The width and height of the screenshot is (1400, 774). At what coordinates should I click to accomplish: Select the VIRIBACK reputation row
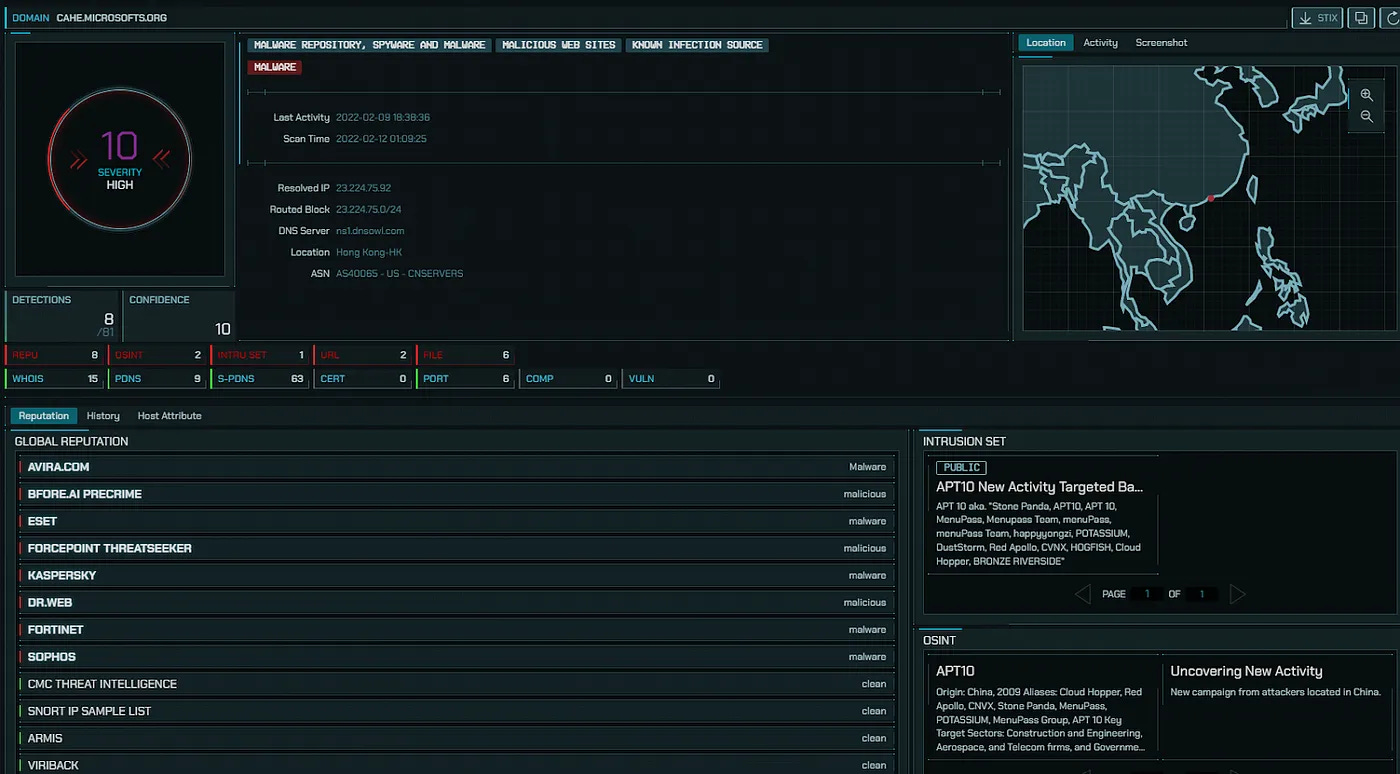click(x=457, y=765)
